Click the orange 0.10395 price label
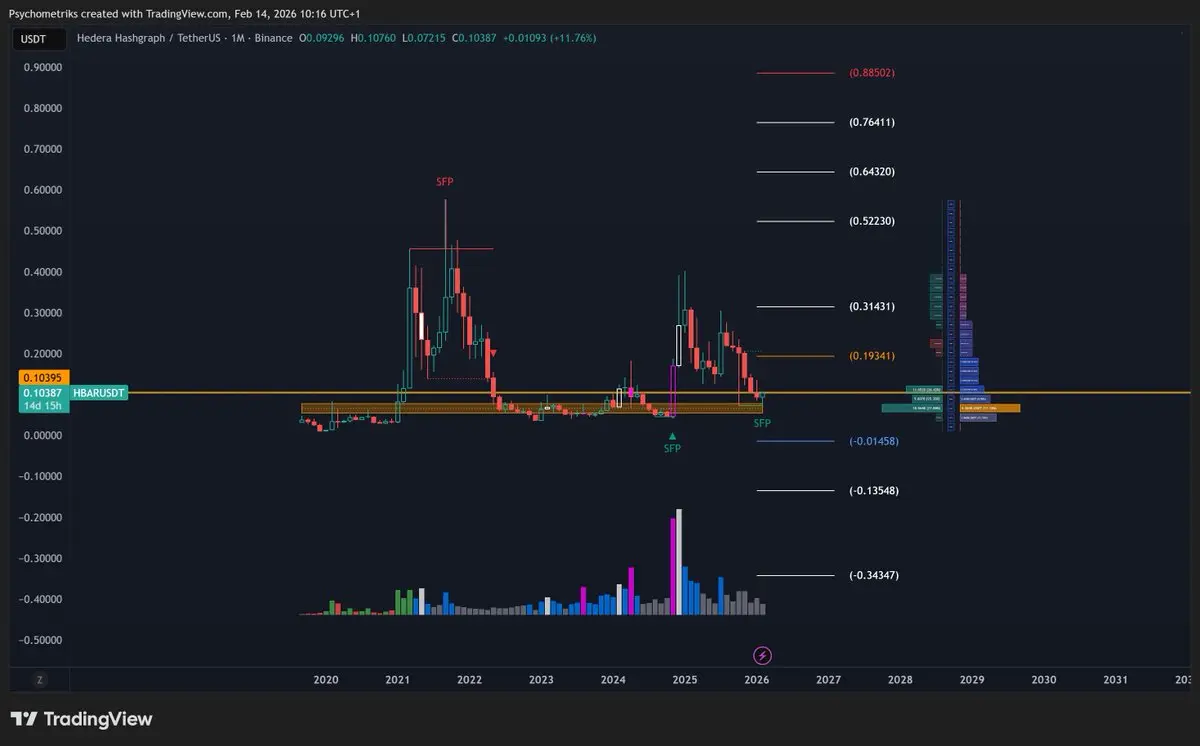 pyautogui.click(x=42, y=379)
